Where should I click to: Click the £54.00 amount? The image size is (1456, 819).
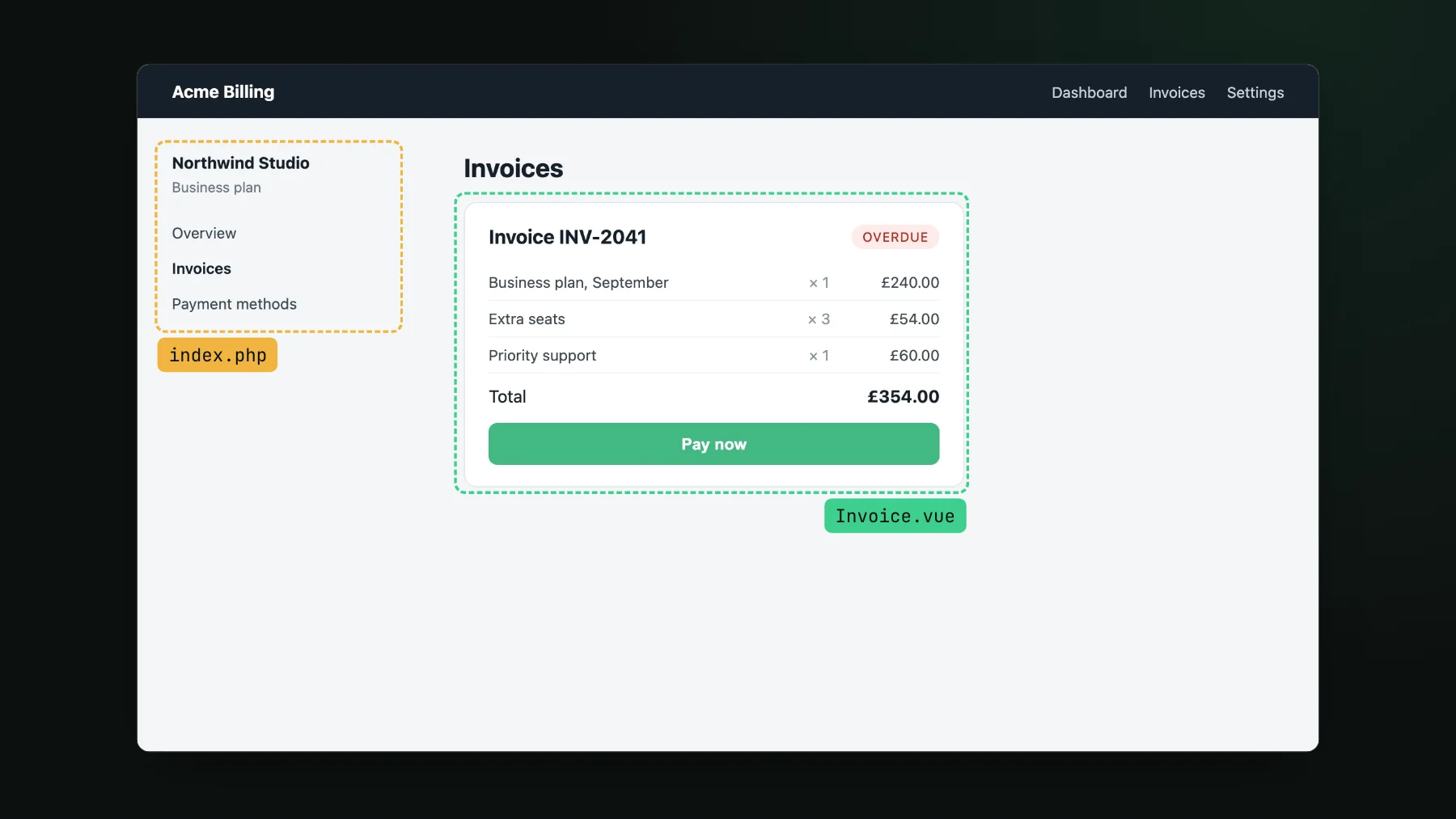[x=914, y=319]
